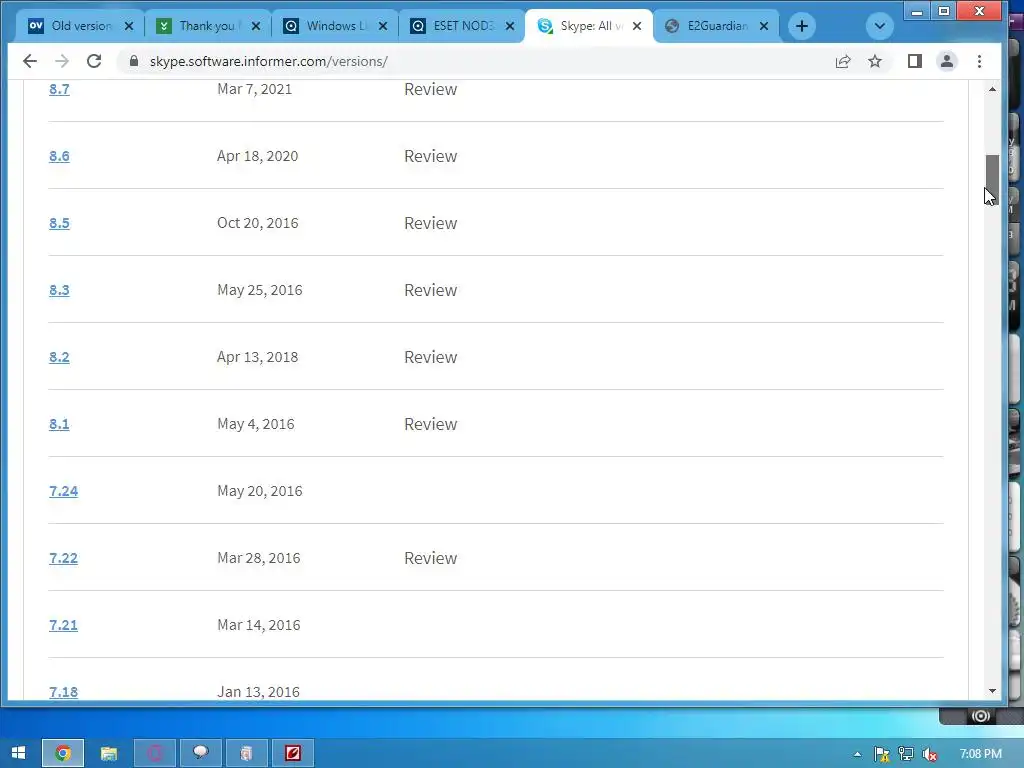Open Skype version 8.6 link

pyautogui.click(x=59, y=156)
